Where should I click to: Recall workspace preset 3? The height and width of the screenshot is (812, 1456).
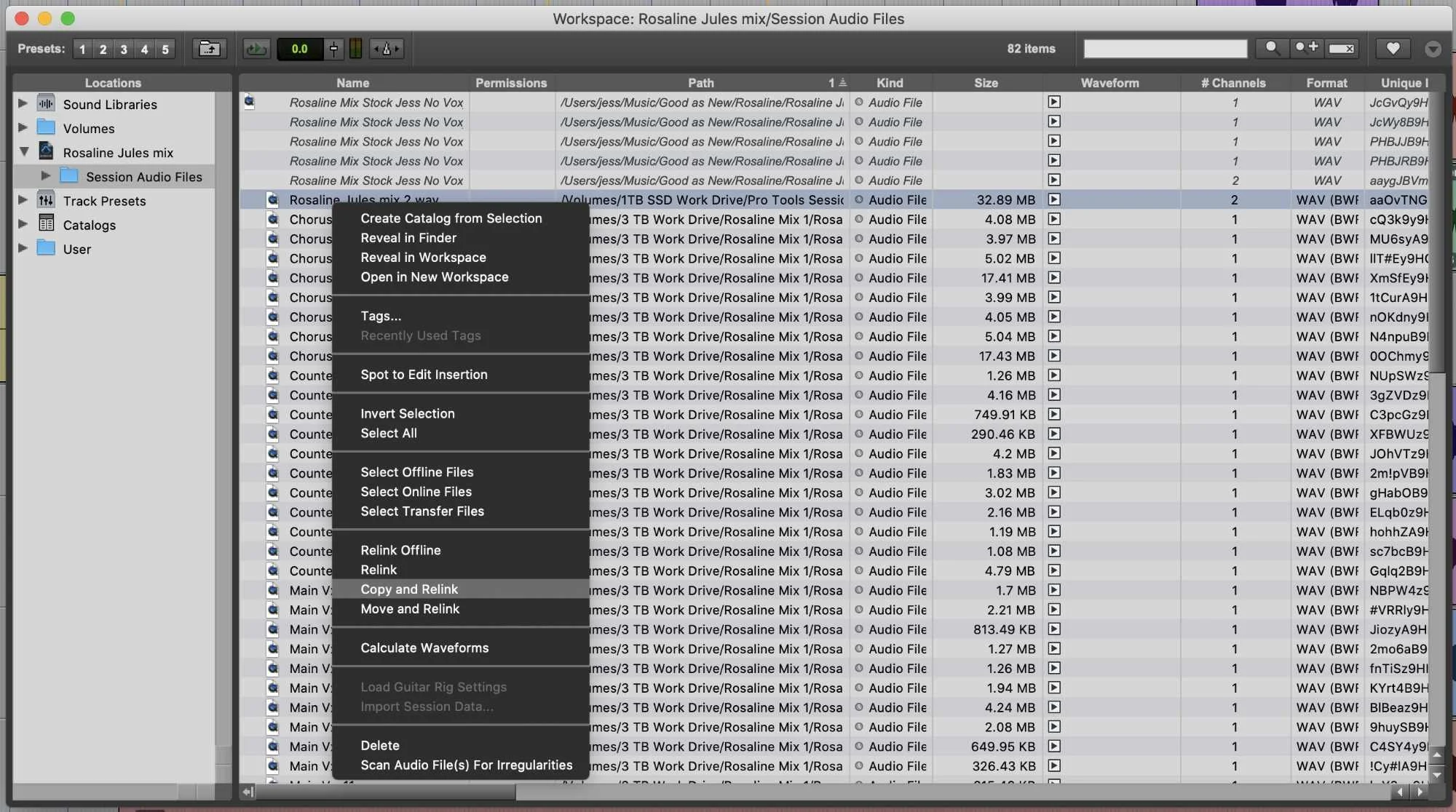tap(124, 49)
